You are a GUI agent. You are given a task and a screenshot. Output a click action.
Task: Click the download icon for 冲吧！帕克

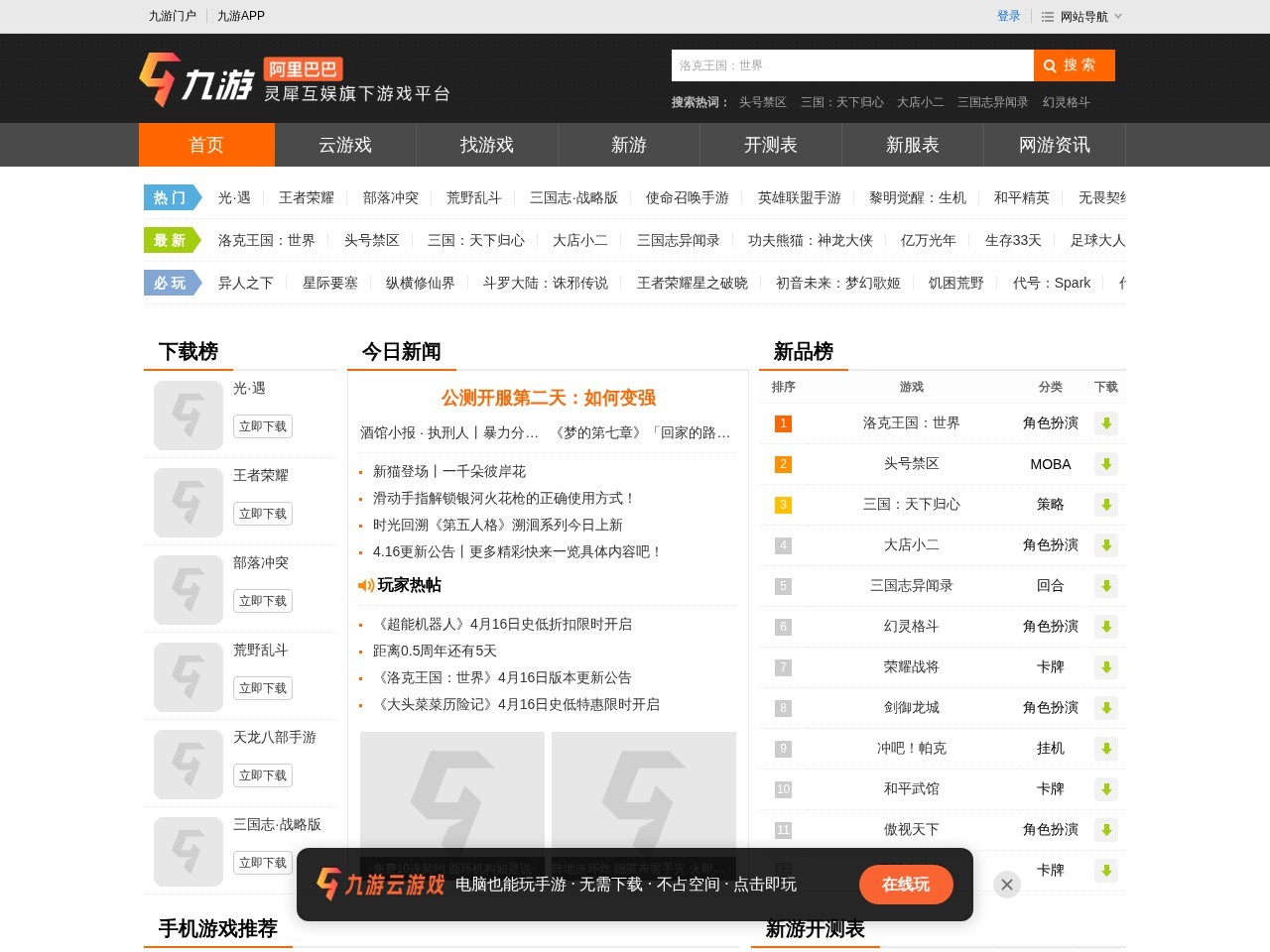click(x=1106, y=749)
